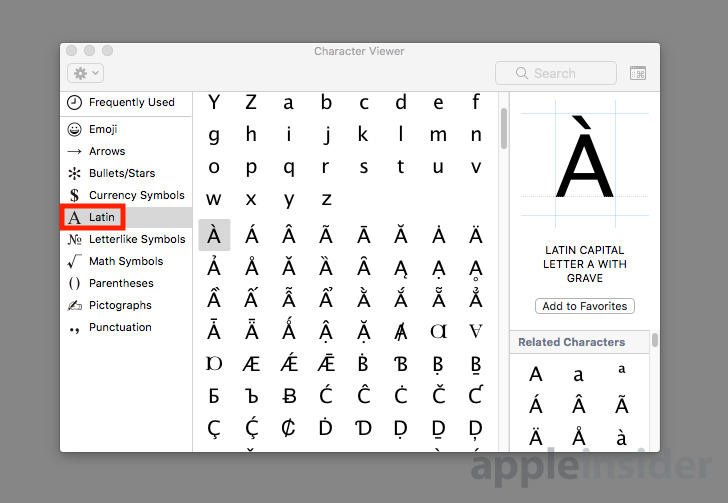Image resolution: width=728 pixels, height=503 pixels.
Task: Pick lowercase letter f
Action: [x=476, y=101]
